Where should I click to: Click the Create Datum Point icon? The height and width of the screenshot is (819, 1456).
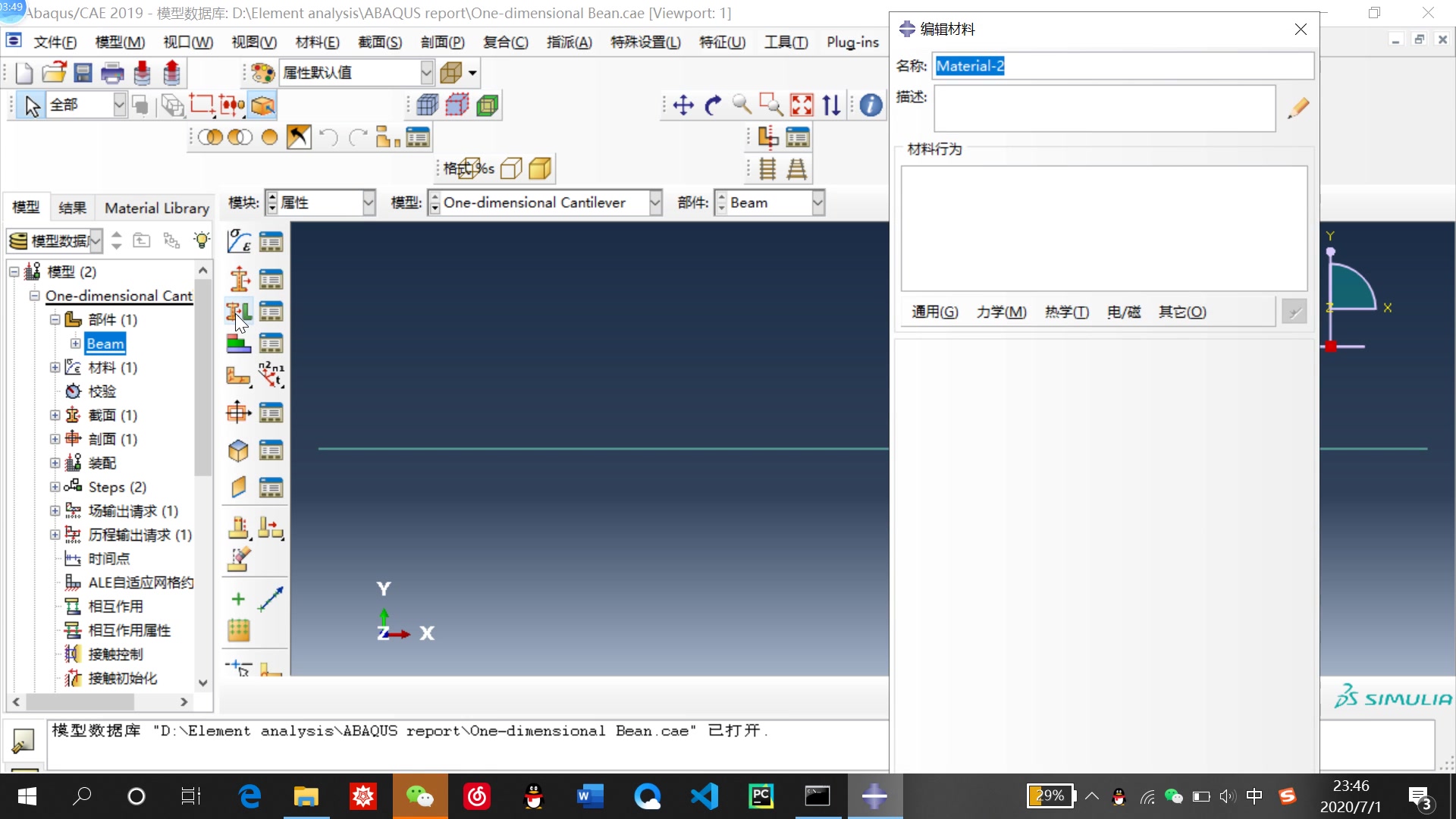click(238, 599)
